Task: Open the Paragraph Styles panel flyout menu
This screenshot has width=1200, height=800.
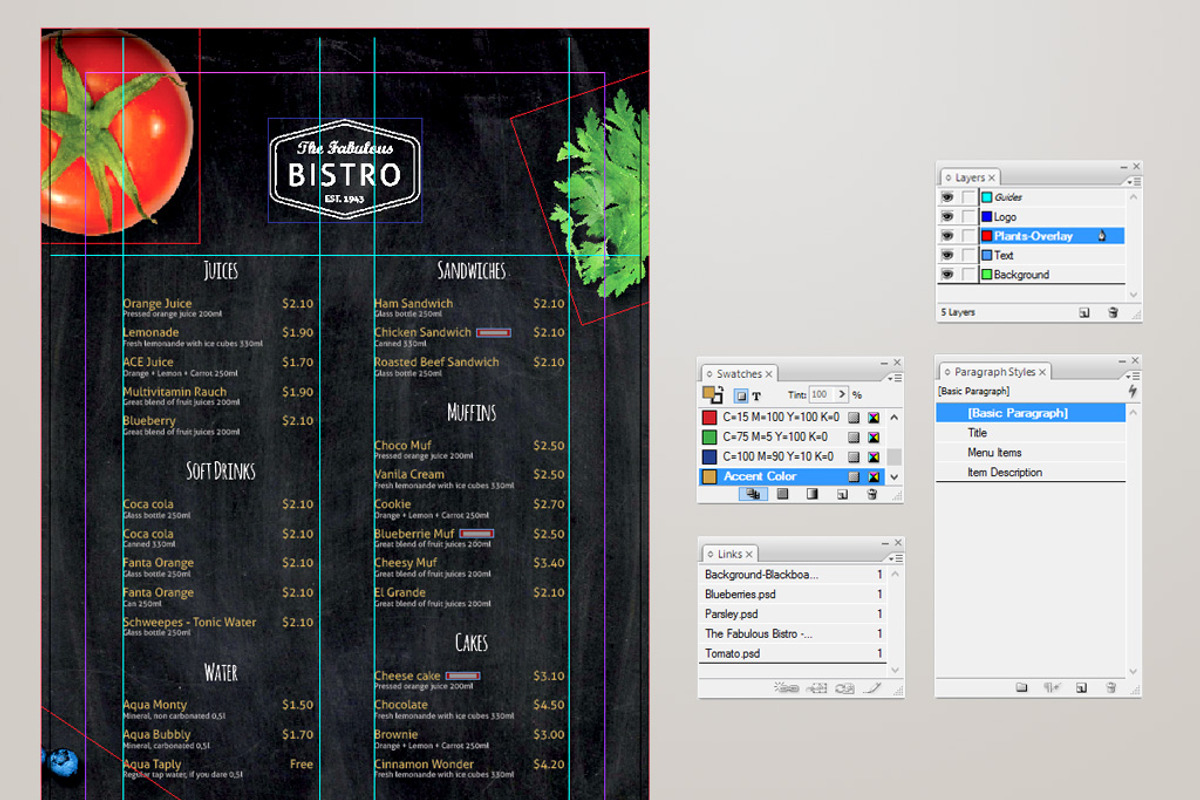Action: coord(1132,375)
